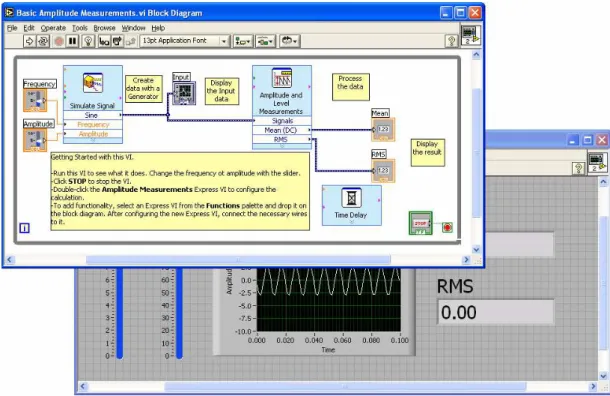Select the RMS indicator terminal
610x396 pixels.
click(383, 170)
